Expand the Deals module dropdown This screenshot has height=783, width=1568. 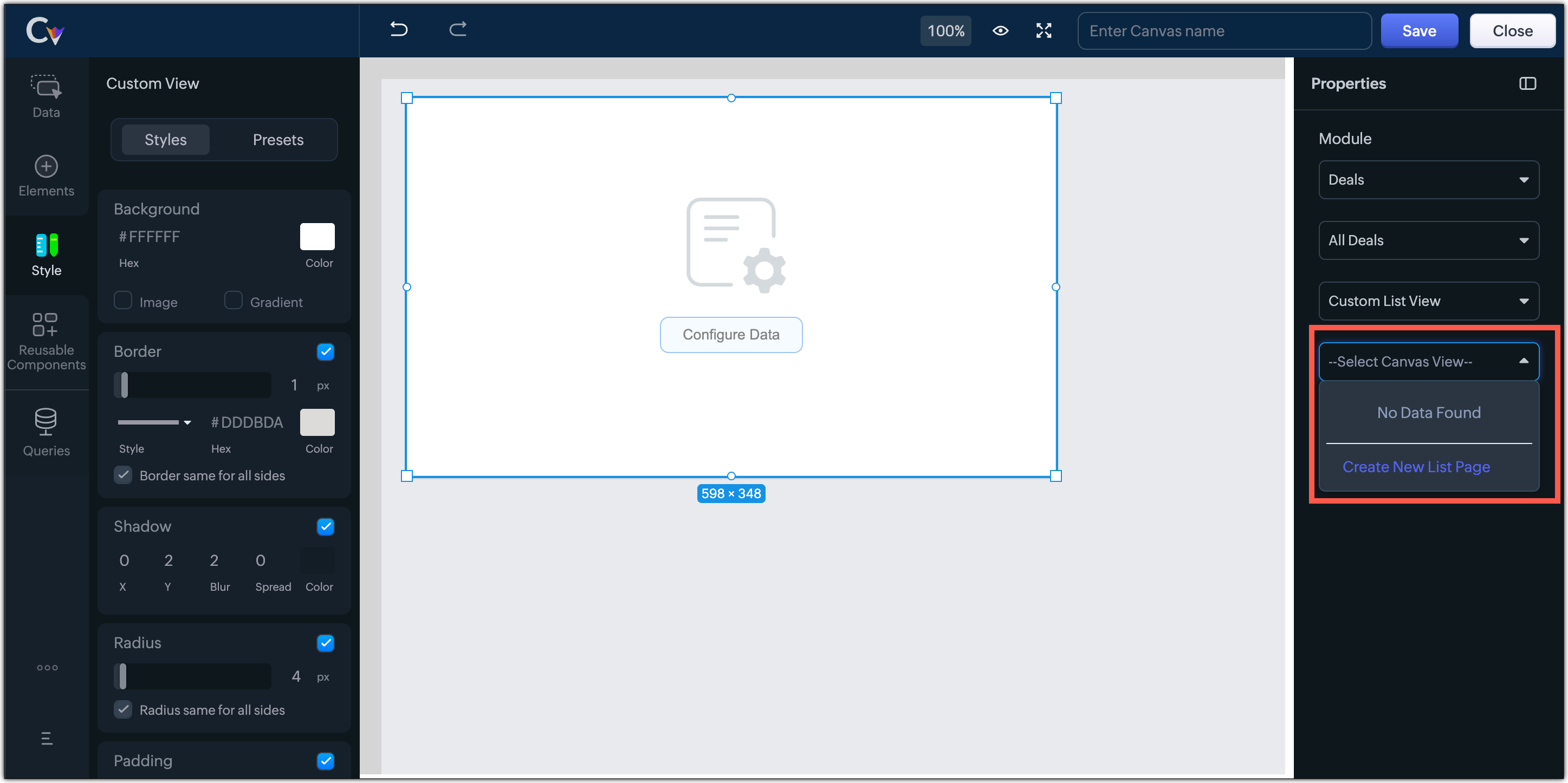click(x=1428, y=179)
